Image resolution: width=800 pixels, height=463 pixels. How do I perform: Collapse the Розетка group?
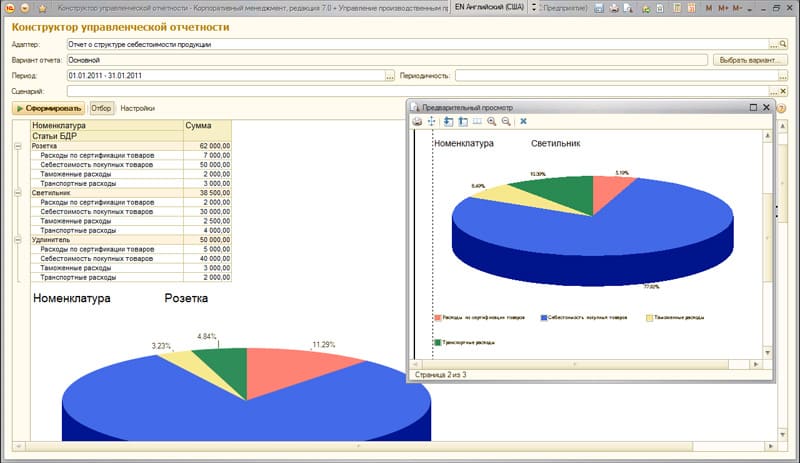(x=18, y=146)
